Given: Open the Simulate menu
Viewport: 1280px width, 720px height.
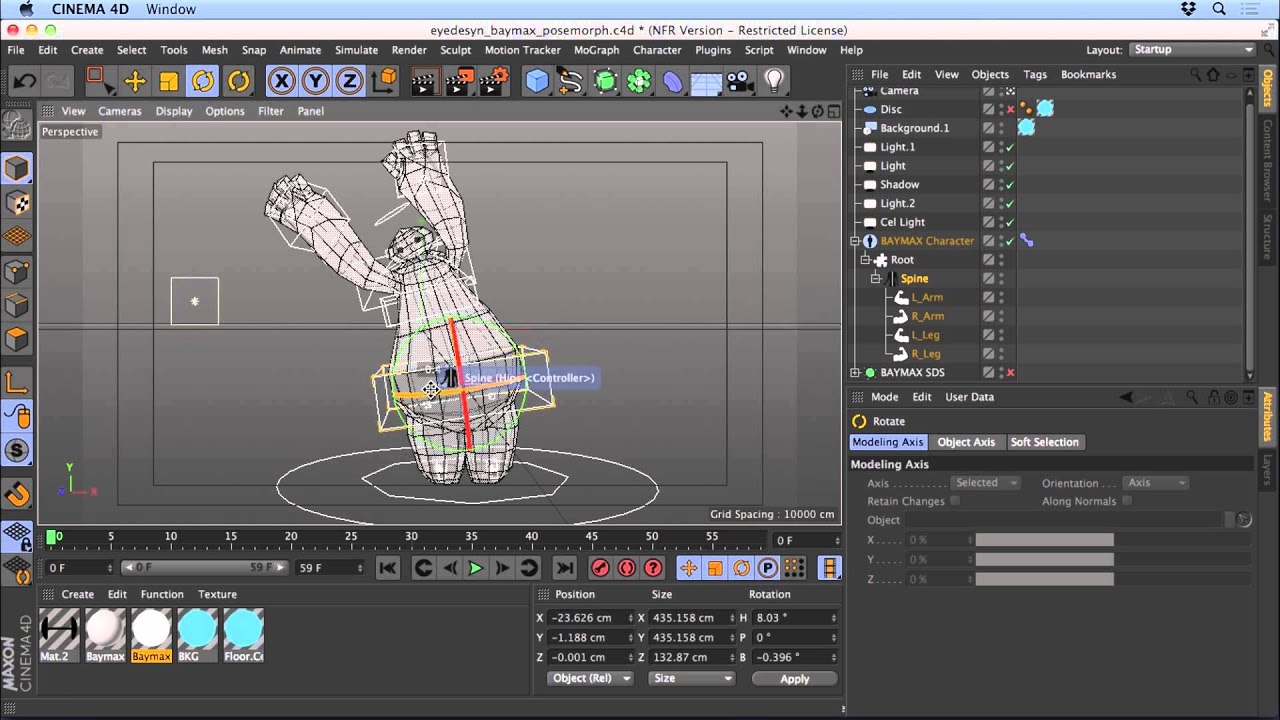Looking at the screenshot, I should pos(356,50).
